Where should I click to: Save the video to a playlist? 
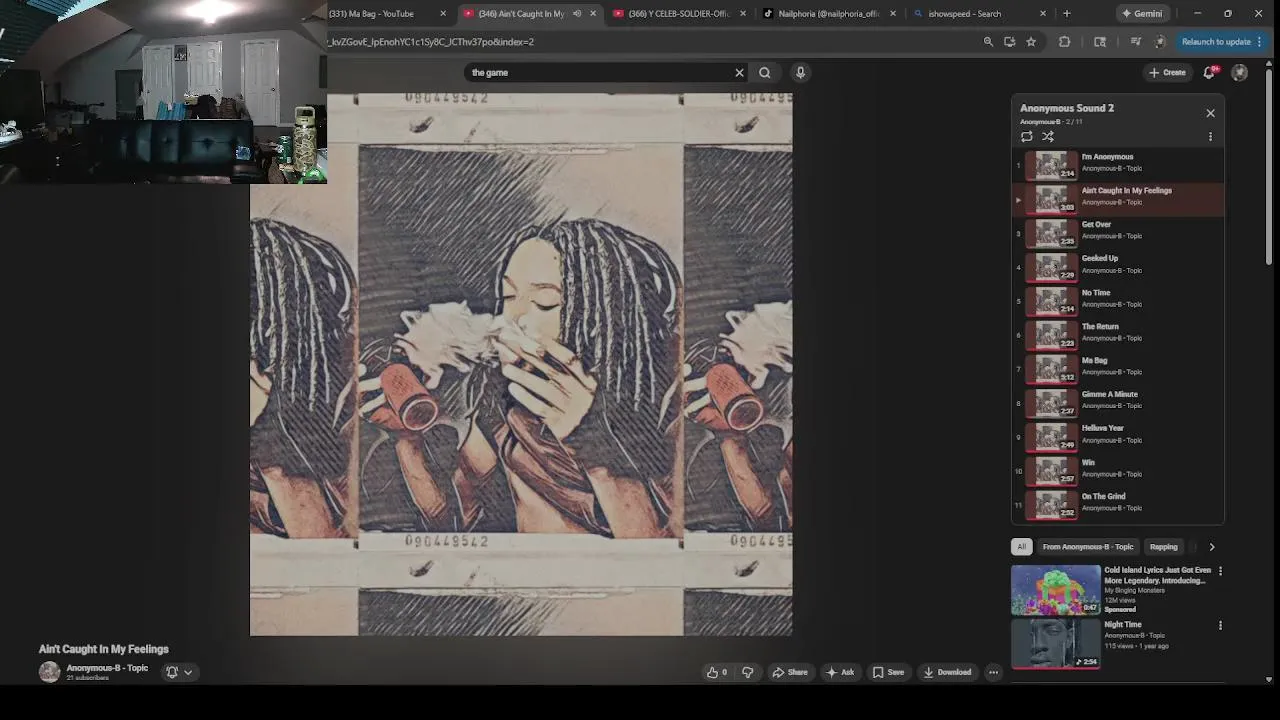coord(888,672)
